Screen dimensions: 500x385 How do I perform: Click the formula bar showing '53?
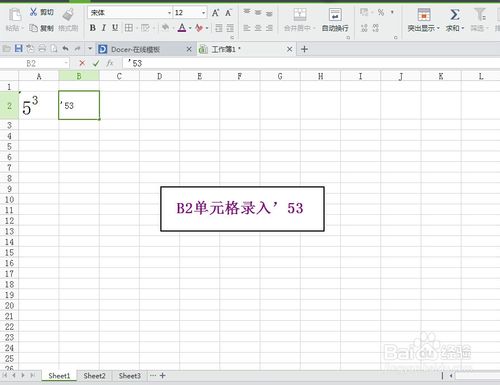pos(310,63)
